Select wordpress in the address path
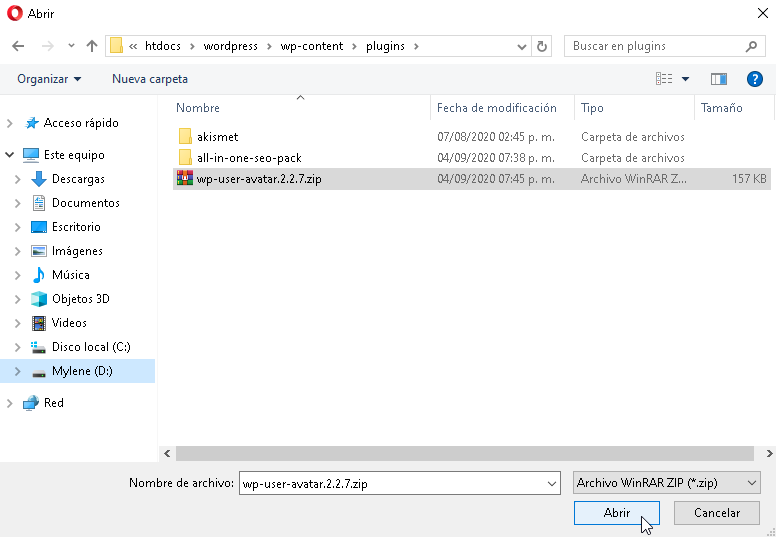 click(x=231, y=46)
